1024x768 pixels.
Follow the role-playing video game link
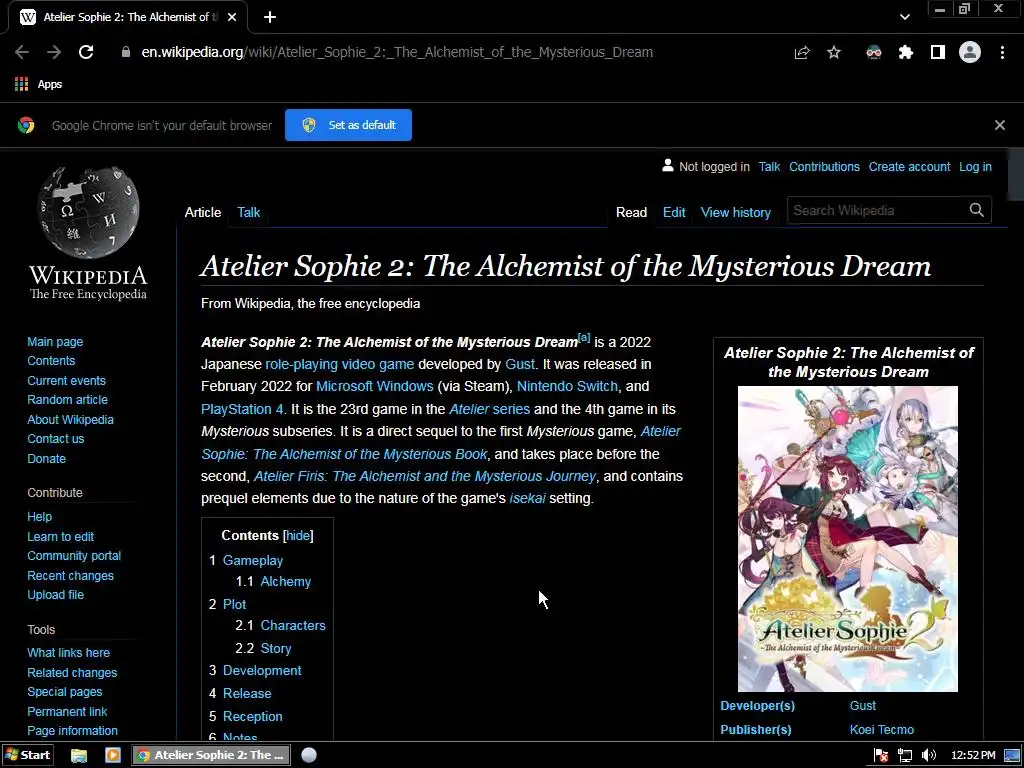(x=340, y=364)
